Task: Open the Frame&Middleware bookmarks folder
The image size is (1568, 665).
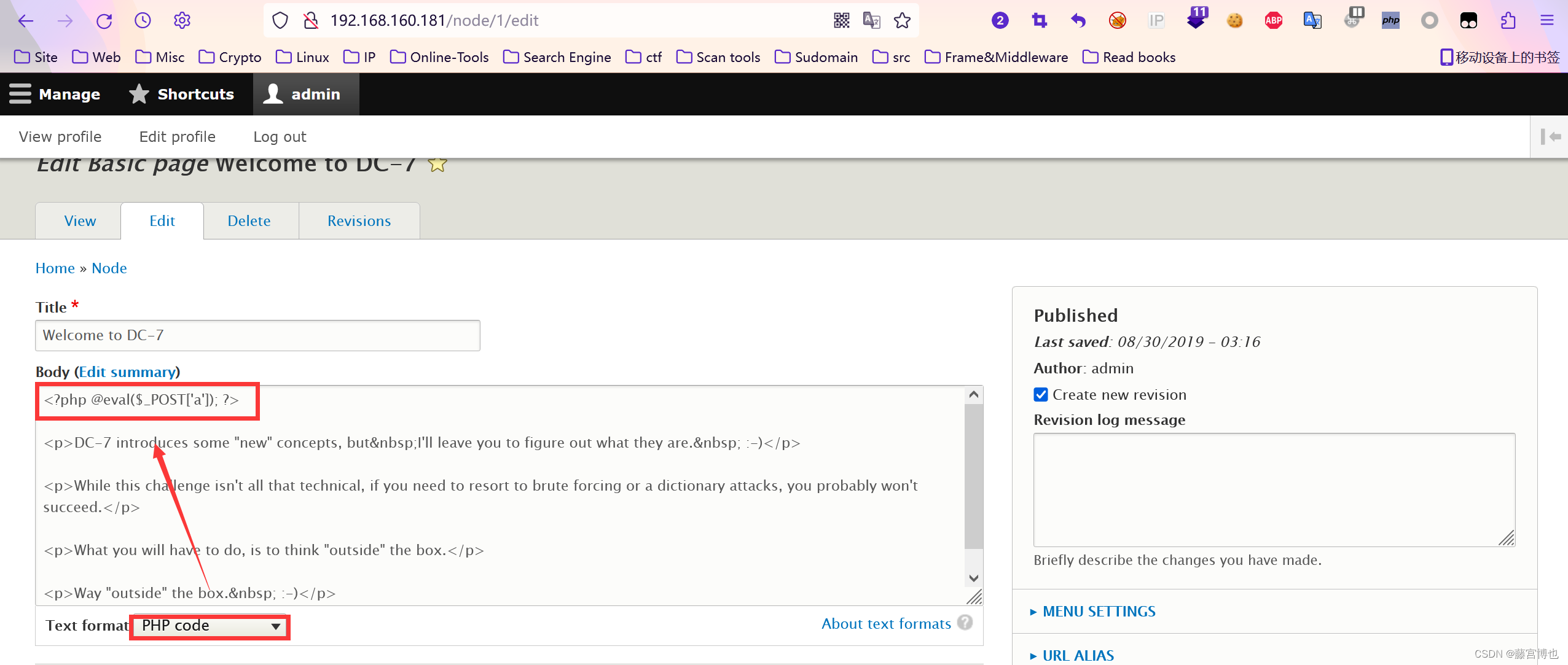Action: 997,57
